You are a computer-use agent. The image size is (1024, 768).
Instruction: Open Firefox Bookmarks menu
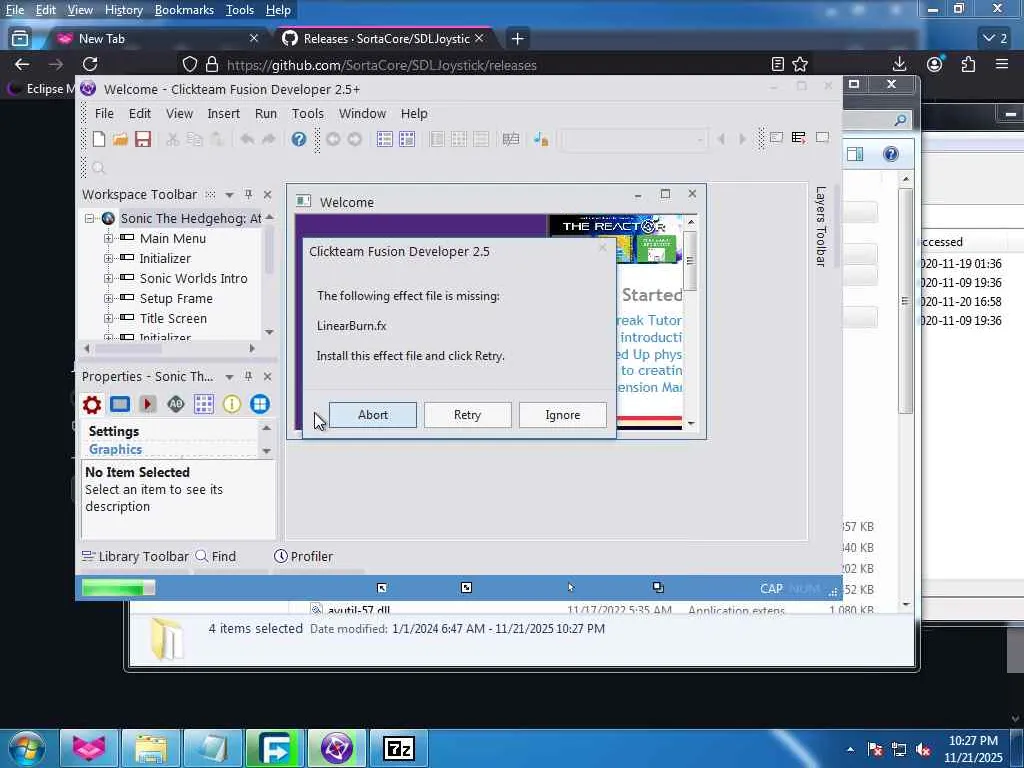point(184,10)
